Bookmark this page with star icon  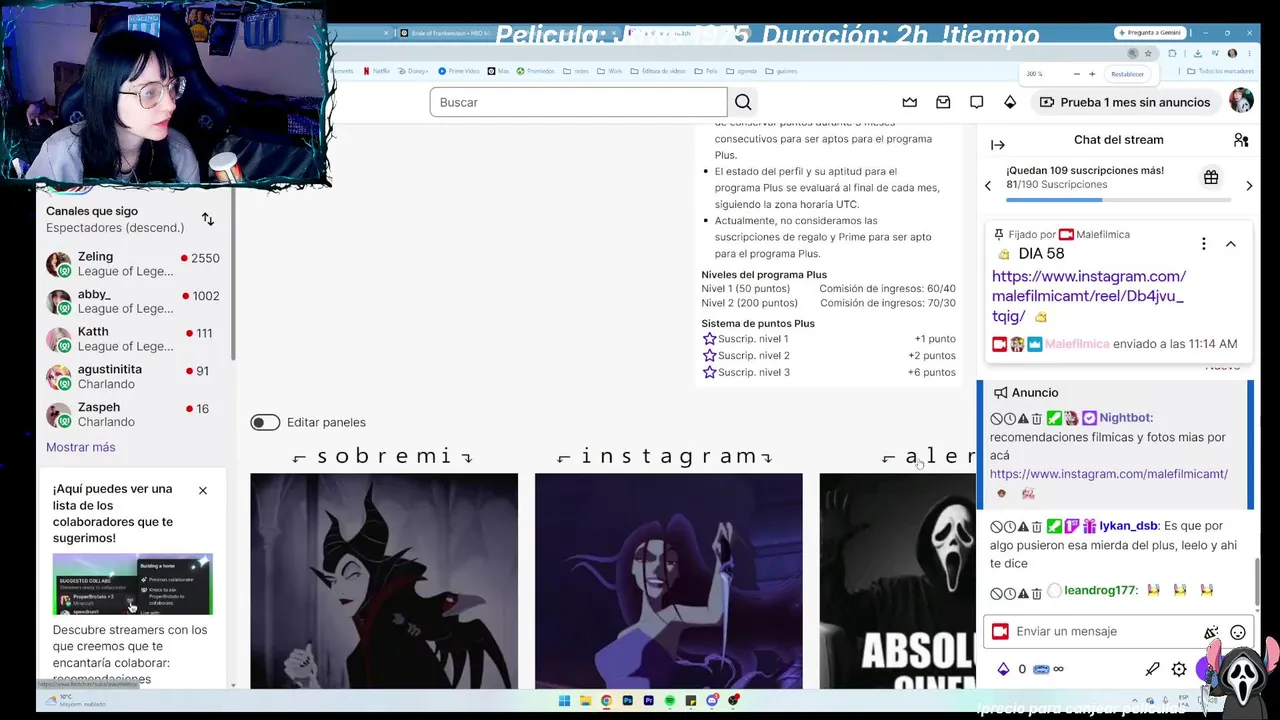(x=1147, y=53)
